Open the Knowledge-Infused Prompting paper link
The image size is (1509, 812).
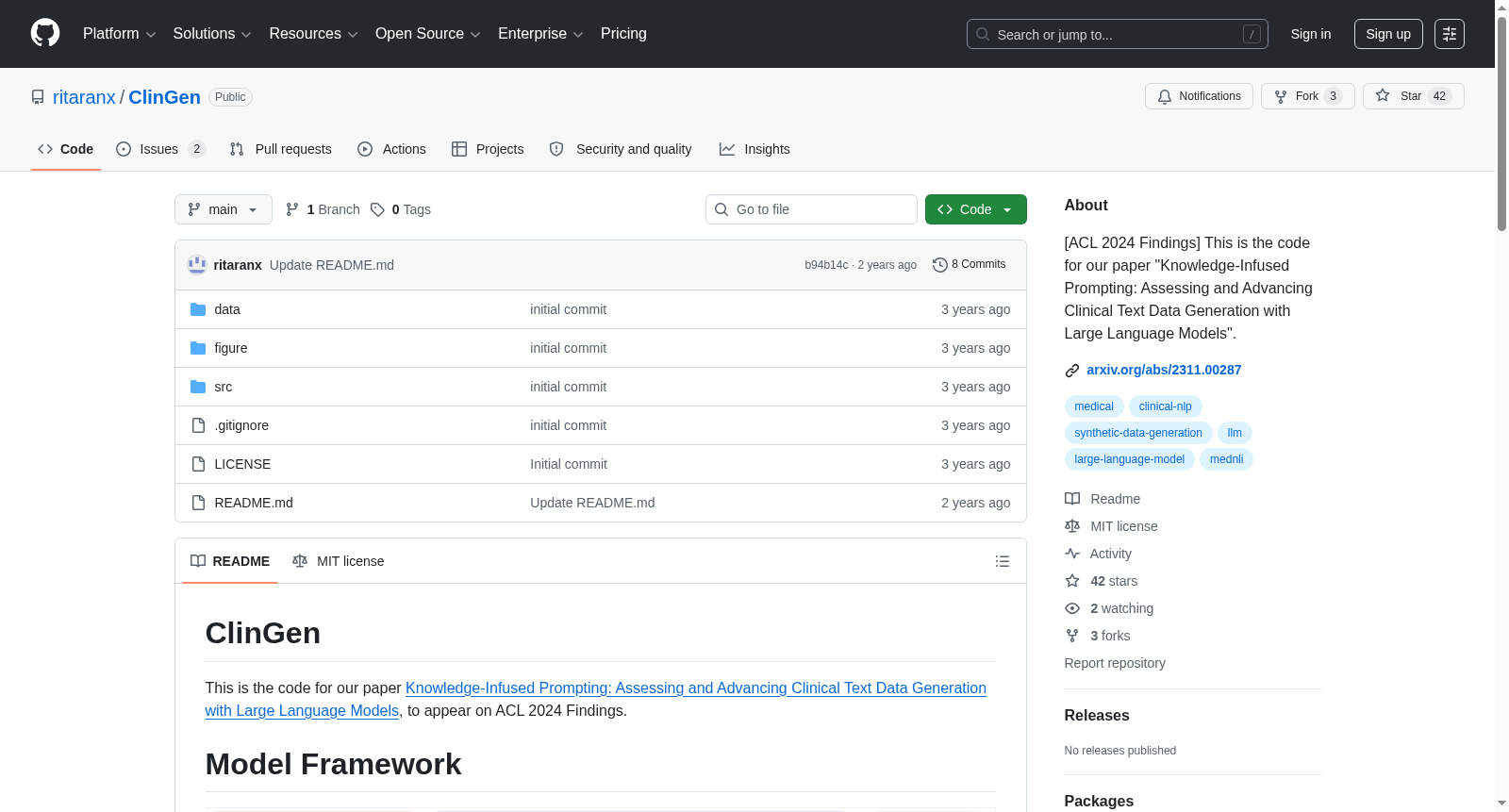596,699
